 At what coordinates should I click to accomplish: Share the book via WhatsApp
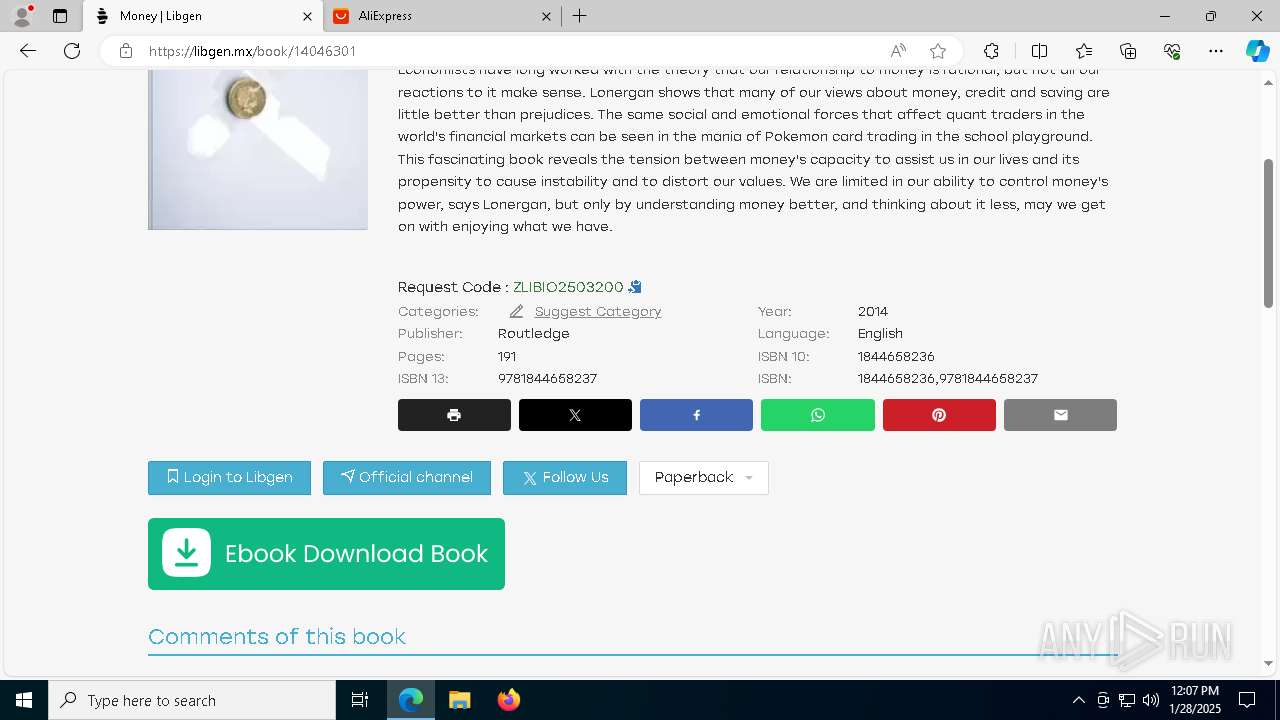(x=818, y=415)
